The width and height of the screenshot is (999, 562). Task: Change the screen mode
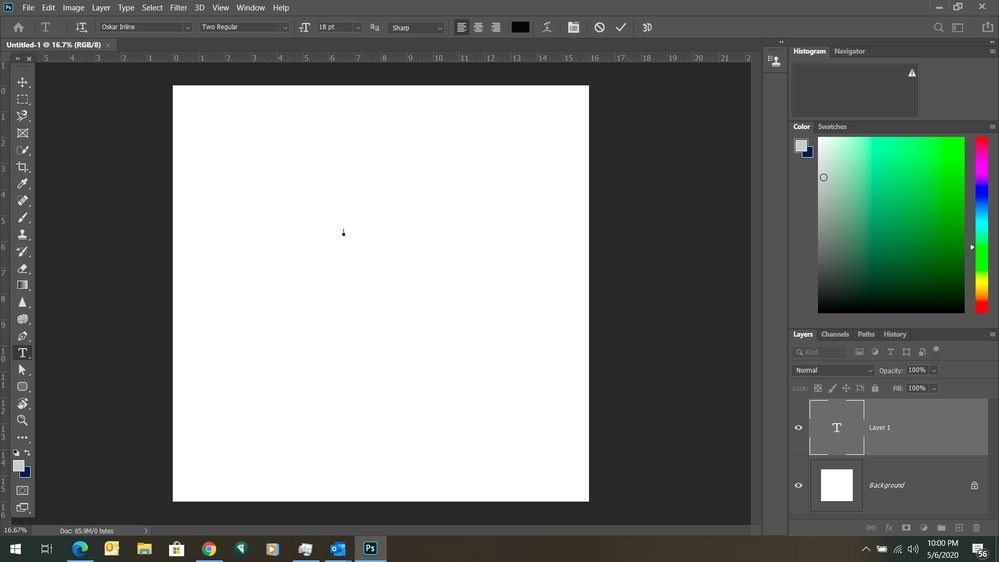click(22, 508)
